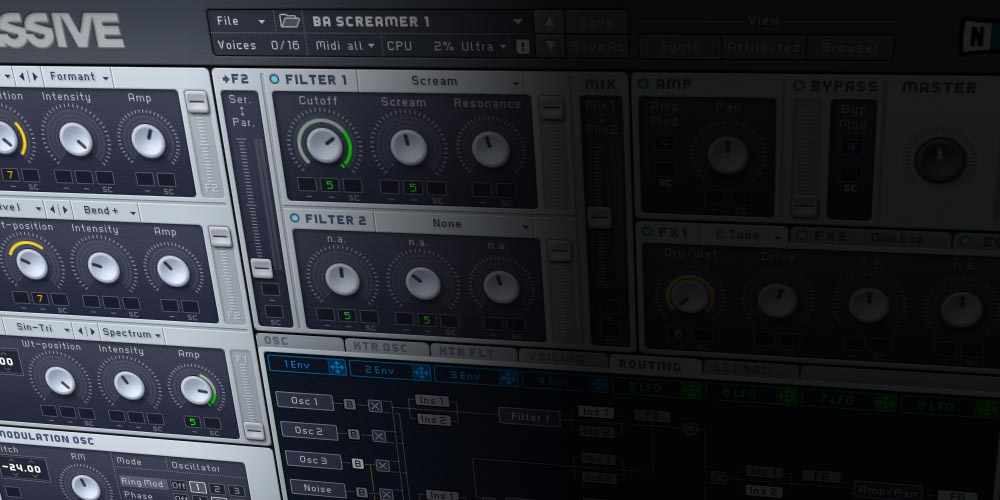
Task: Select Ring Mod oscillator 1
Action: coord(200,489)
